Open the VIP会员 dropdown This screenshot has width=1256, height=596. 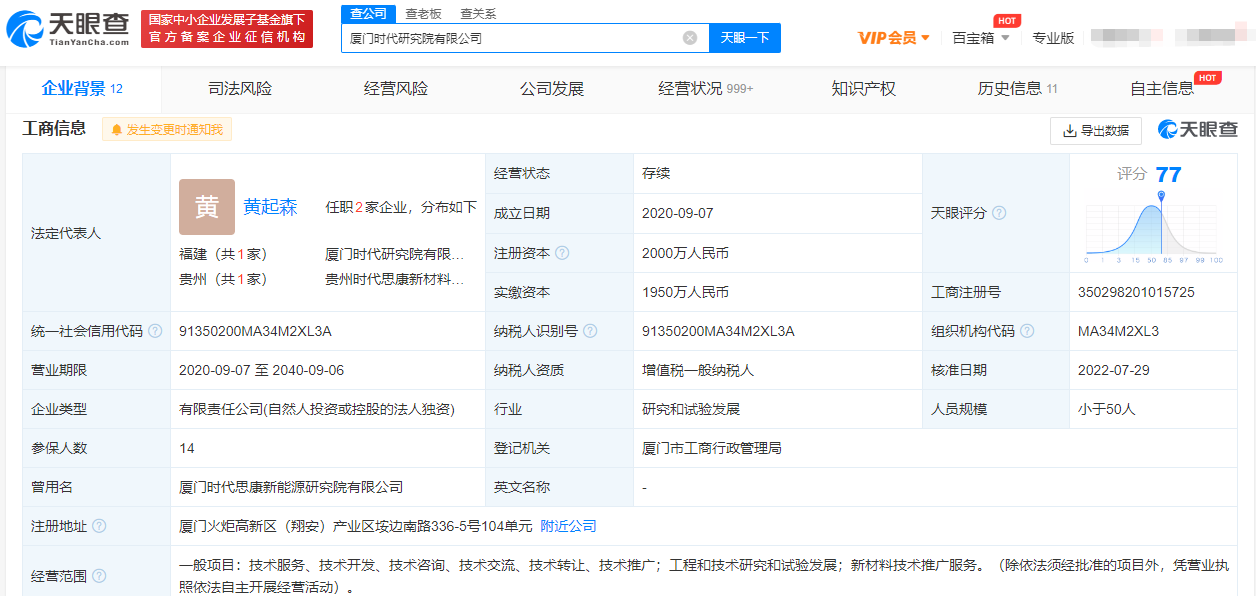pos(894,38)
